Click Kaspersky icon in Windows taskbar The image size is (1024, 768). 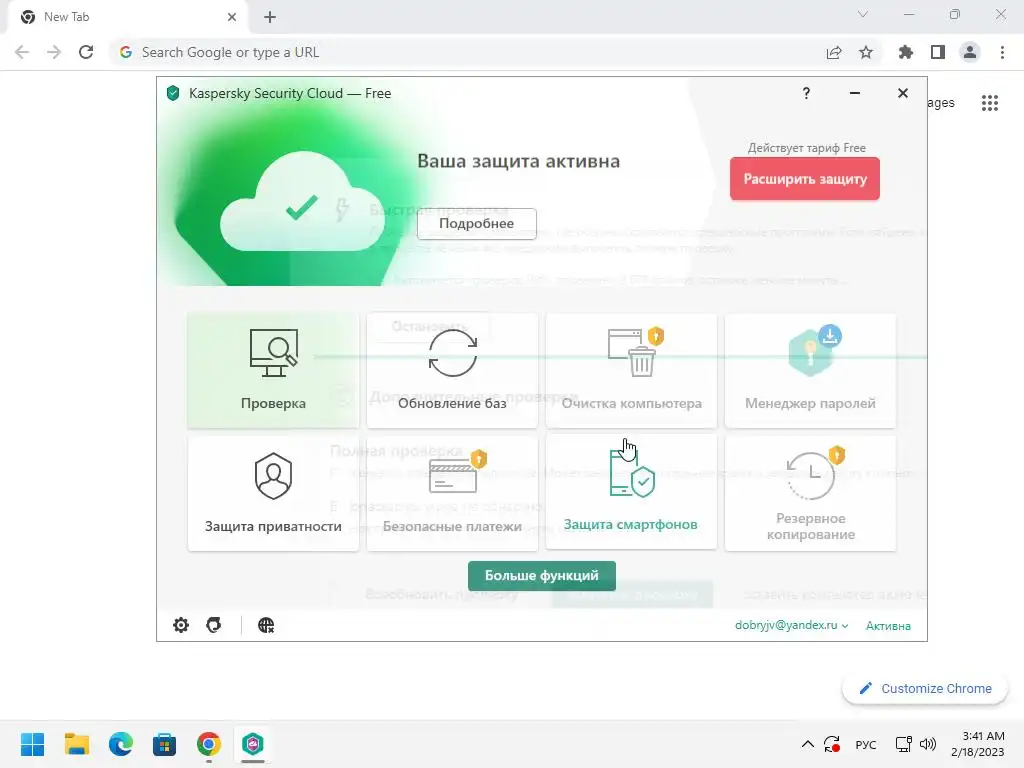click(x=253, y=744)
